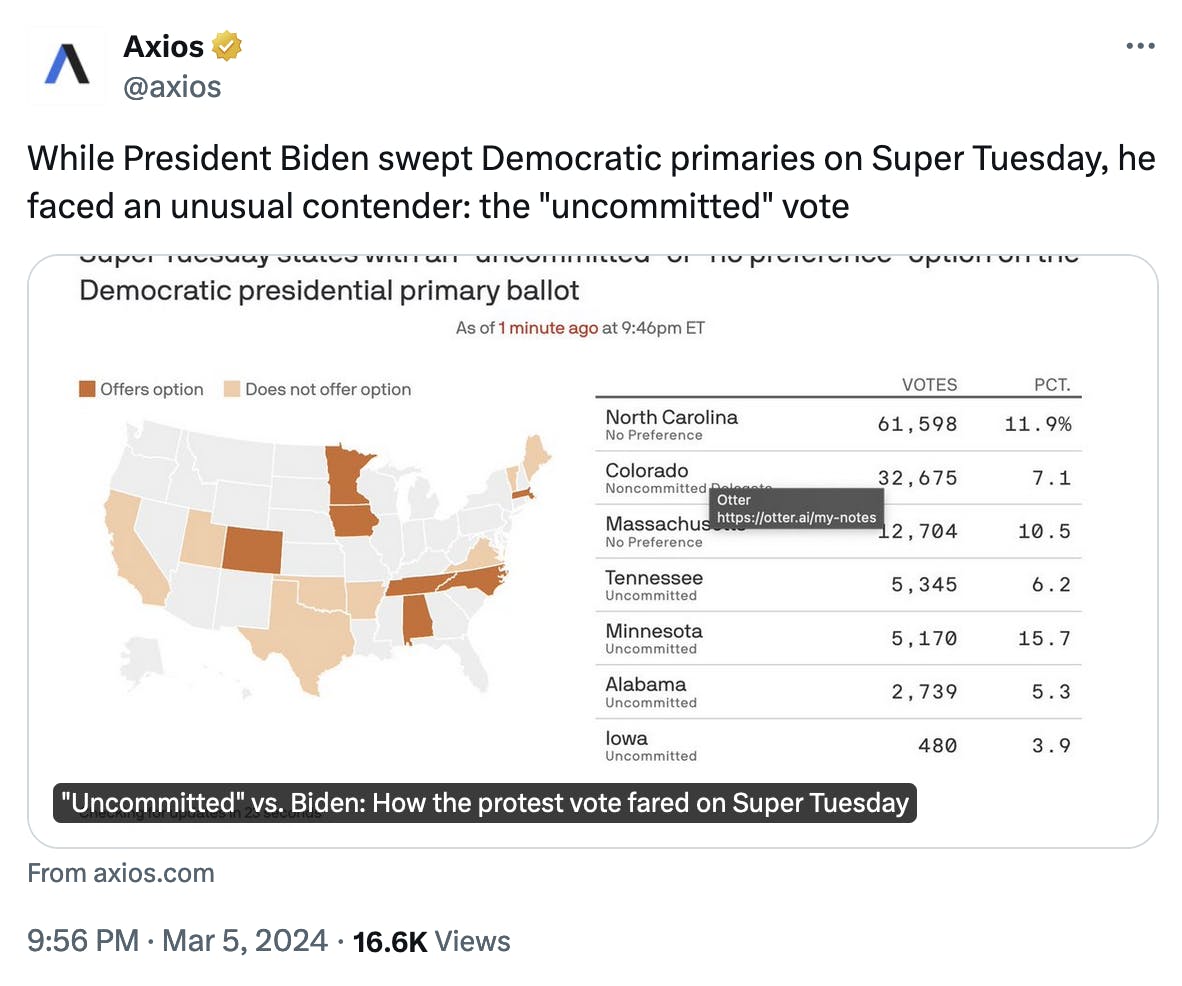This screenshot has width=1182, height=986.
Task: Open the Axios display name profile
Action: [x=163, y=46]
